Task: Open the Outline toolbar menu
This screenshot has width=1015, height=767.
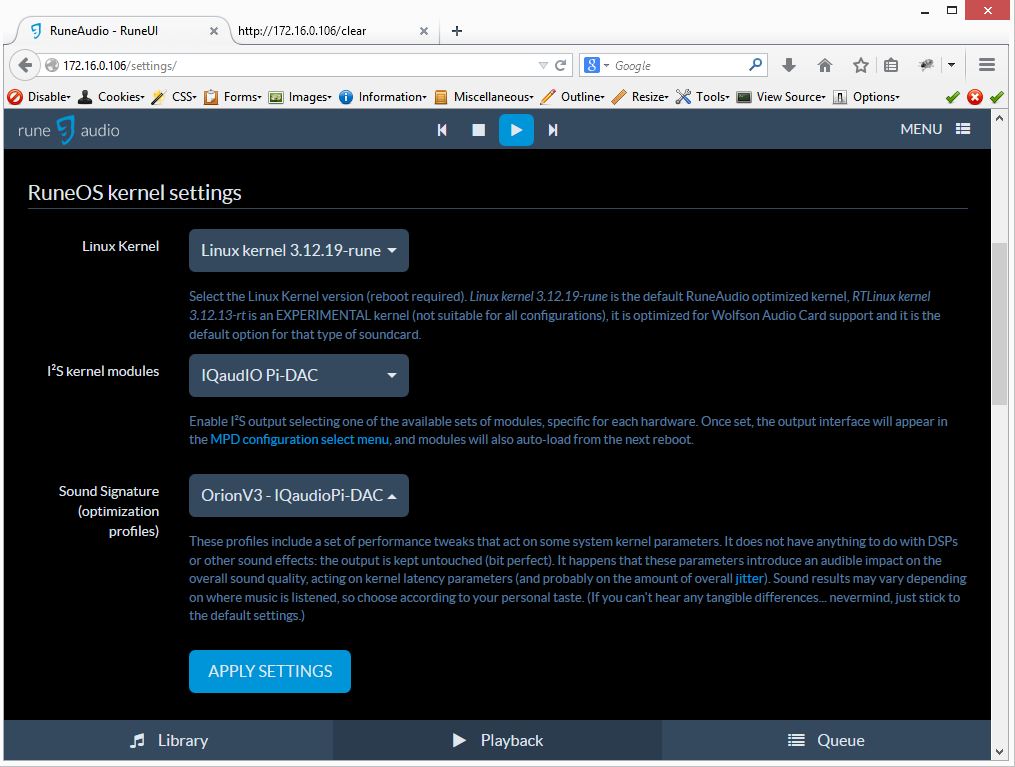Action: coord(572,97)
